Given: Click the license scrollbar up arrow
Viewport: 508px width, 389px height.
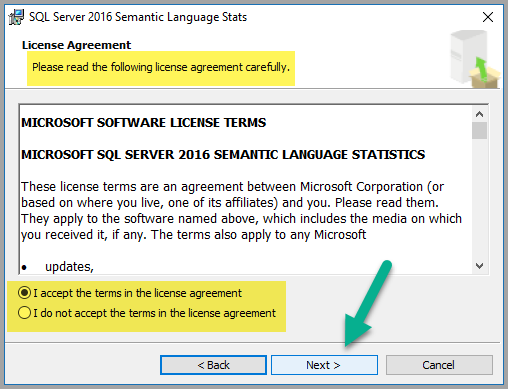Looking at the screenshot, I should [480, 114].
